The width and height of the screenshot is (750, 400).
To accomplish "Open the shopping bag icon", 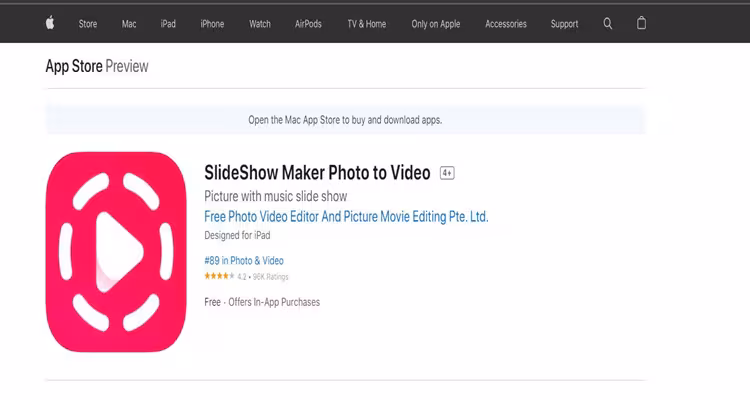I will [642, 23].
